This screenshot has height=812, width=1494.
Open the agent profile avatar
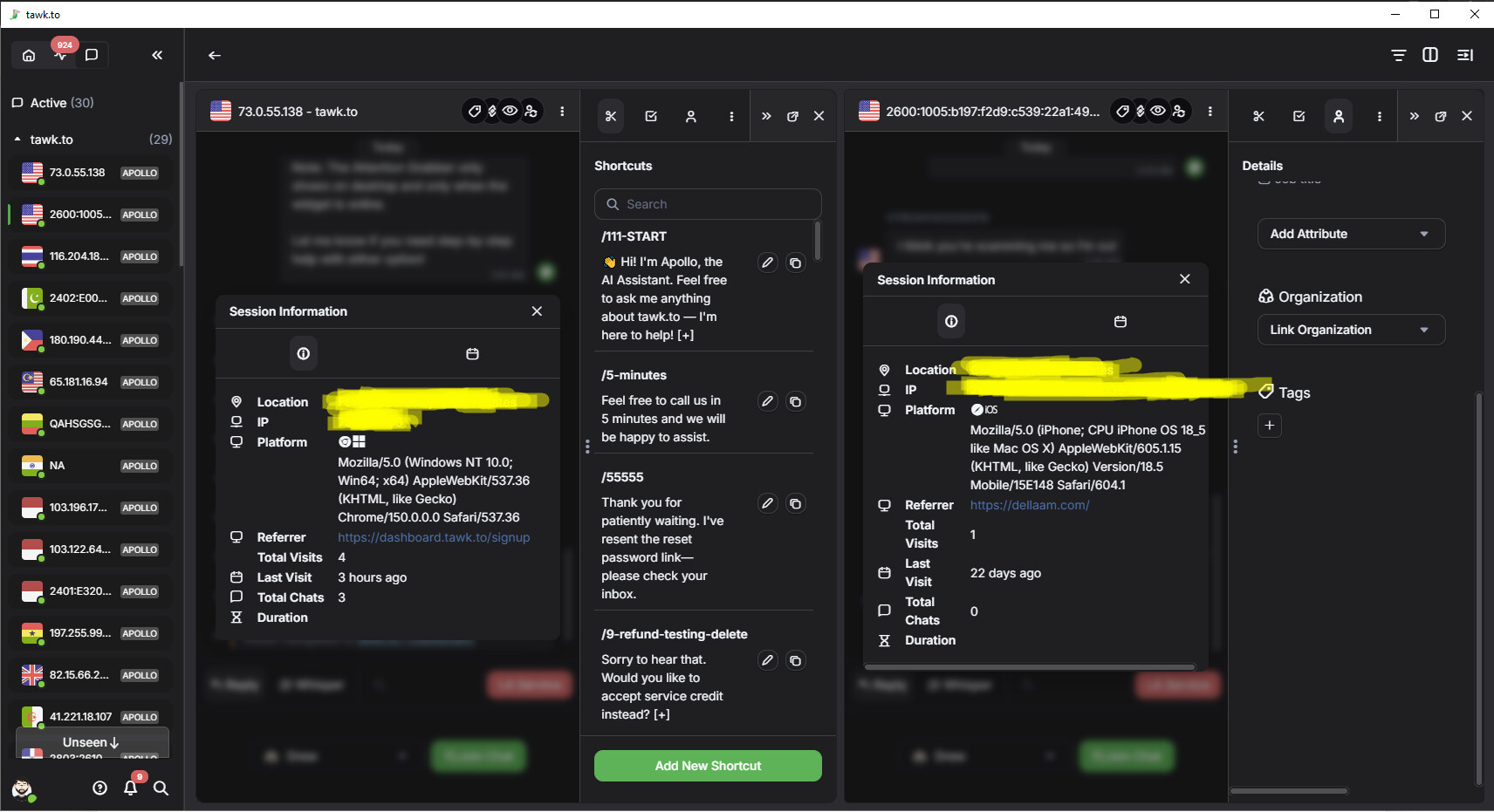pyautogui.click(x=23, y=789)
